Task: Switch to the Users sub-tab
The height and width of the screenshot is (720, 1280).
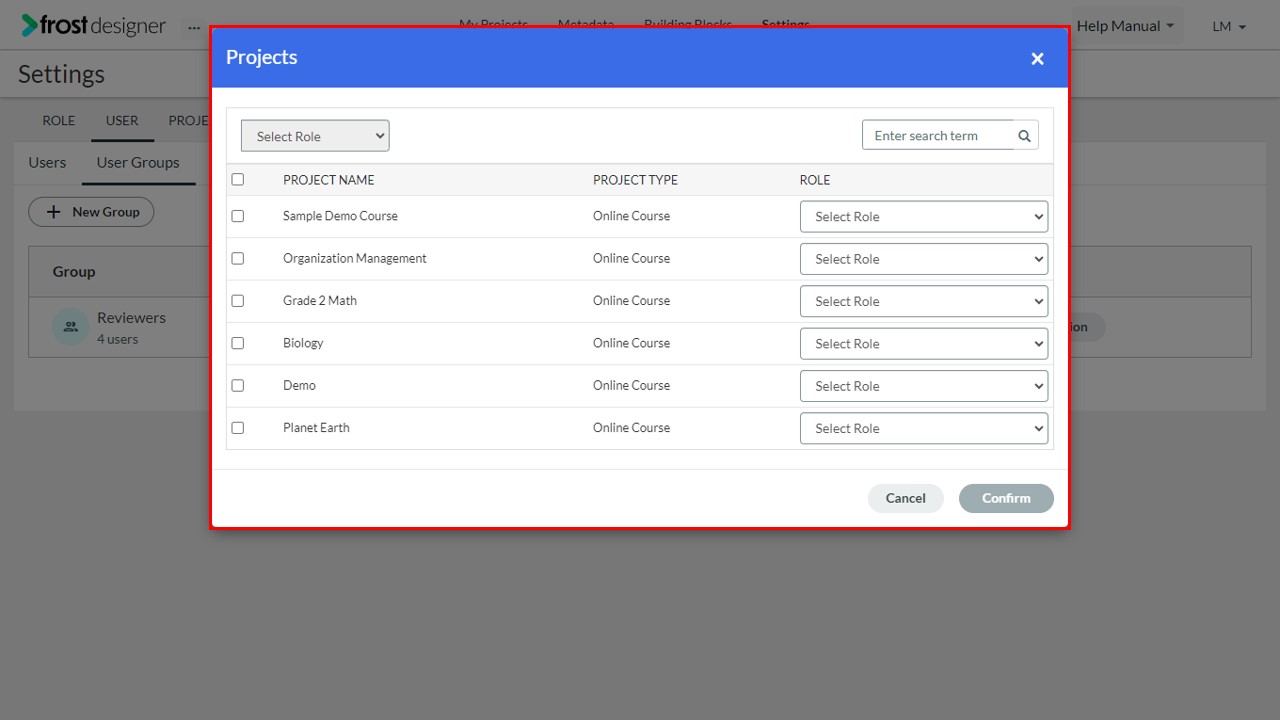Action: 47,162
